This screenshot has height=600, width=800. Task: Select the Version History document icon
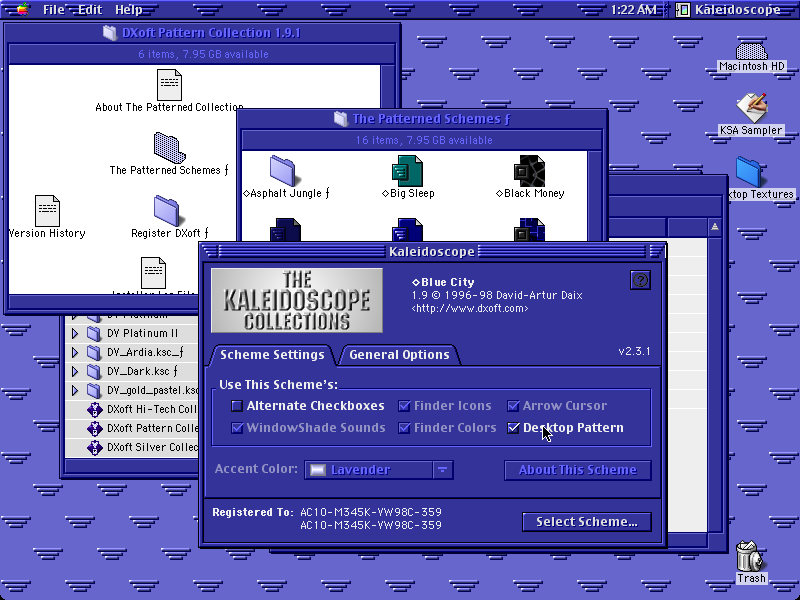click(x=47, y=211)
